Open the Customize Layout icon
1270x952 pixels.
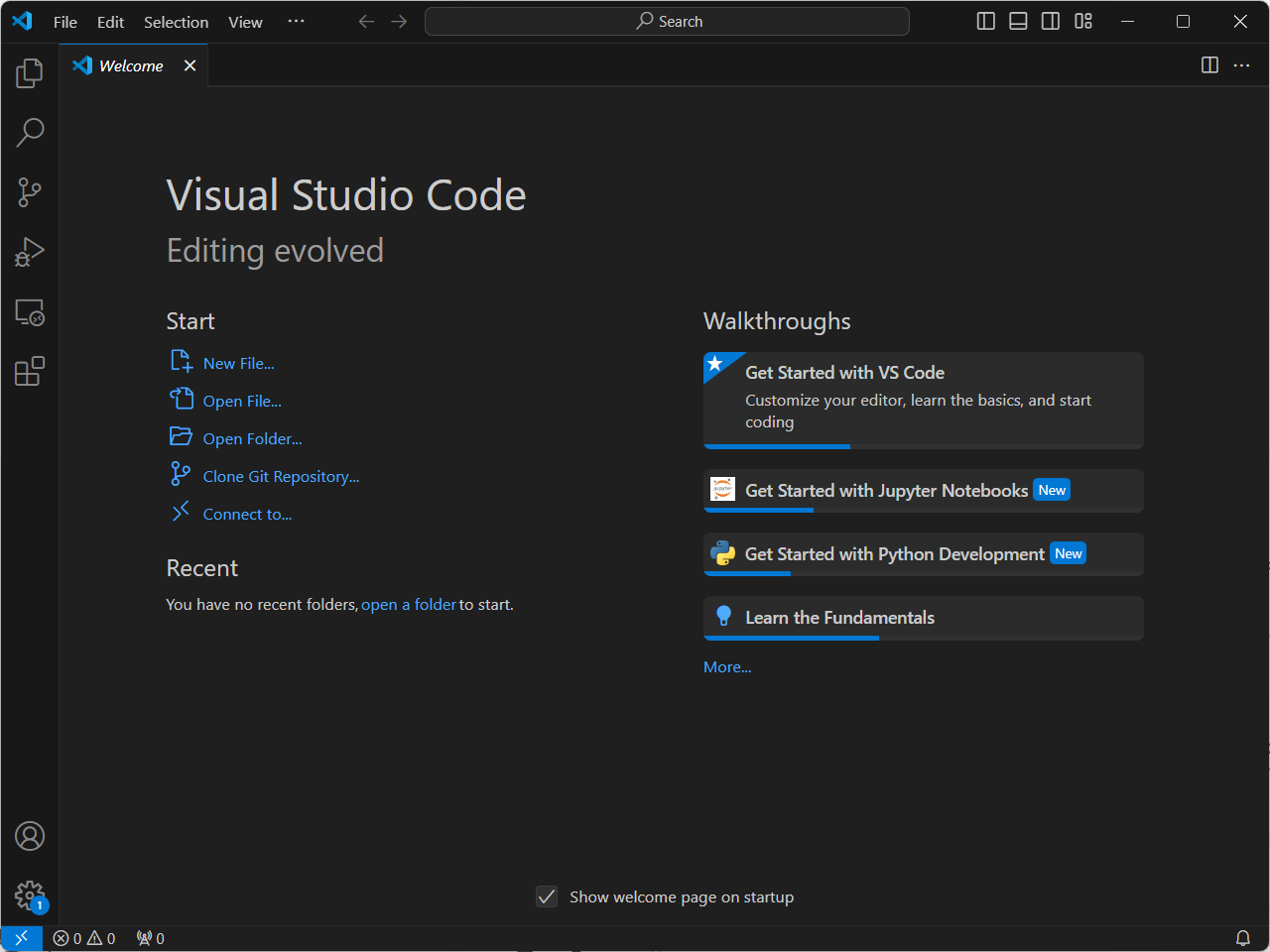tap(1083, 22)
